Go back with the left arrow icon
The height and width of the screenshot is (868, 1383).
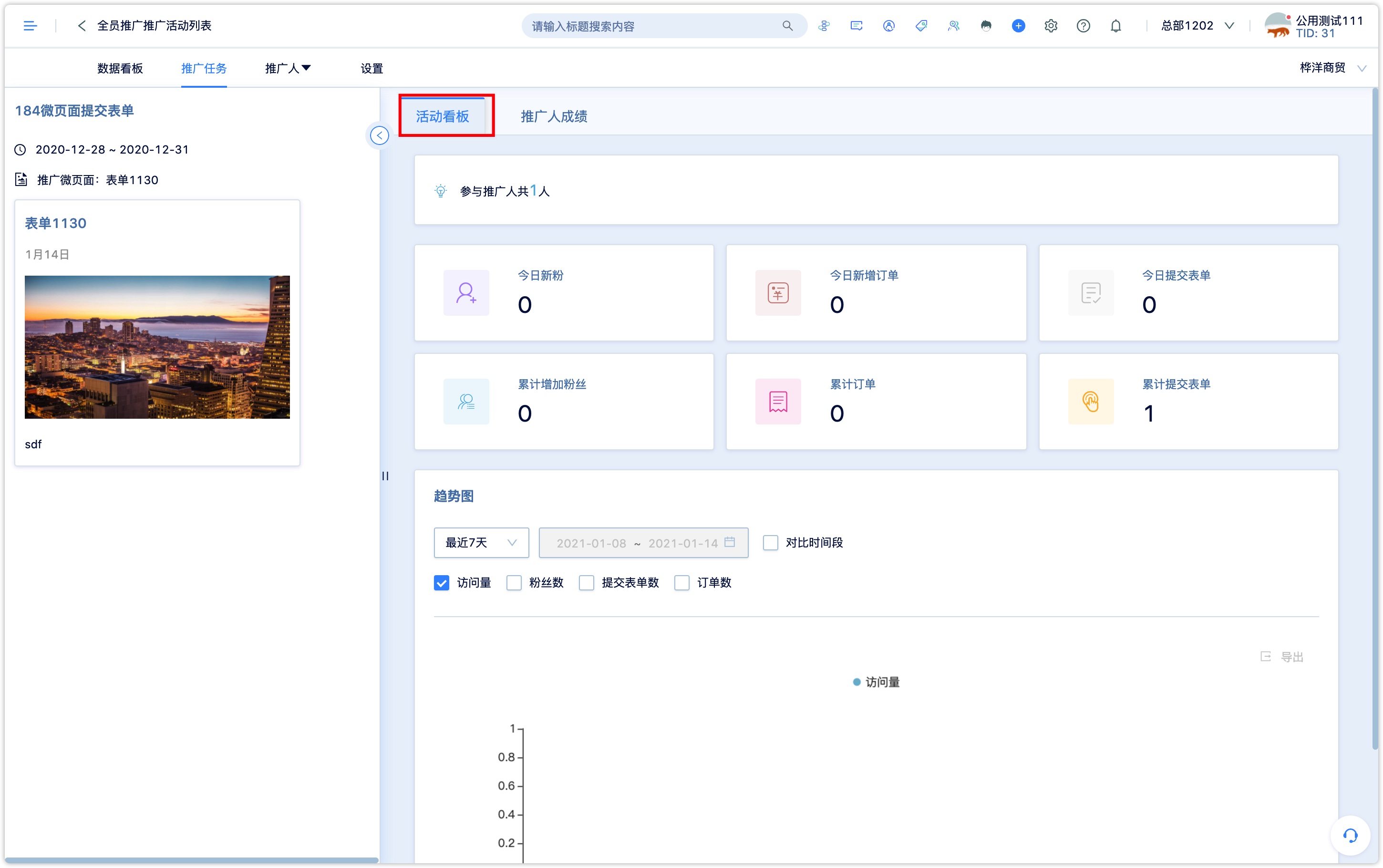click(x=82, y=26)
